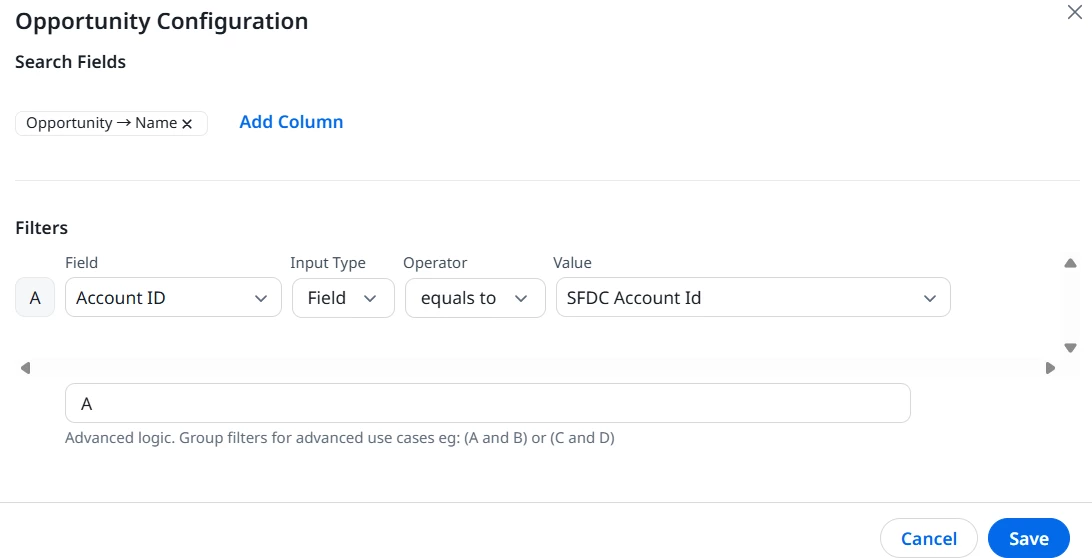Click the horizontal filters scrollbar track
The width and height of the screenshot is (1092, 558).
tap(536, 368)
